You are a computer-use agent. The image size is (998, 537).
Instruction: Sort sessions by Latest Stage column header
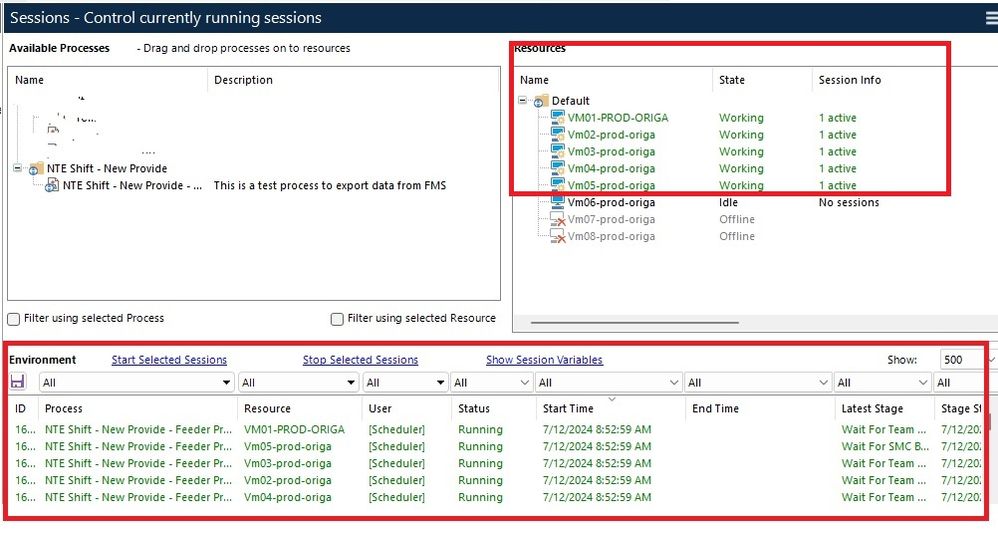(x=883, y=408)
